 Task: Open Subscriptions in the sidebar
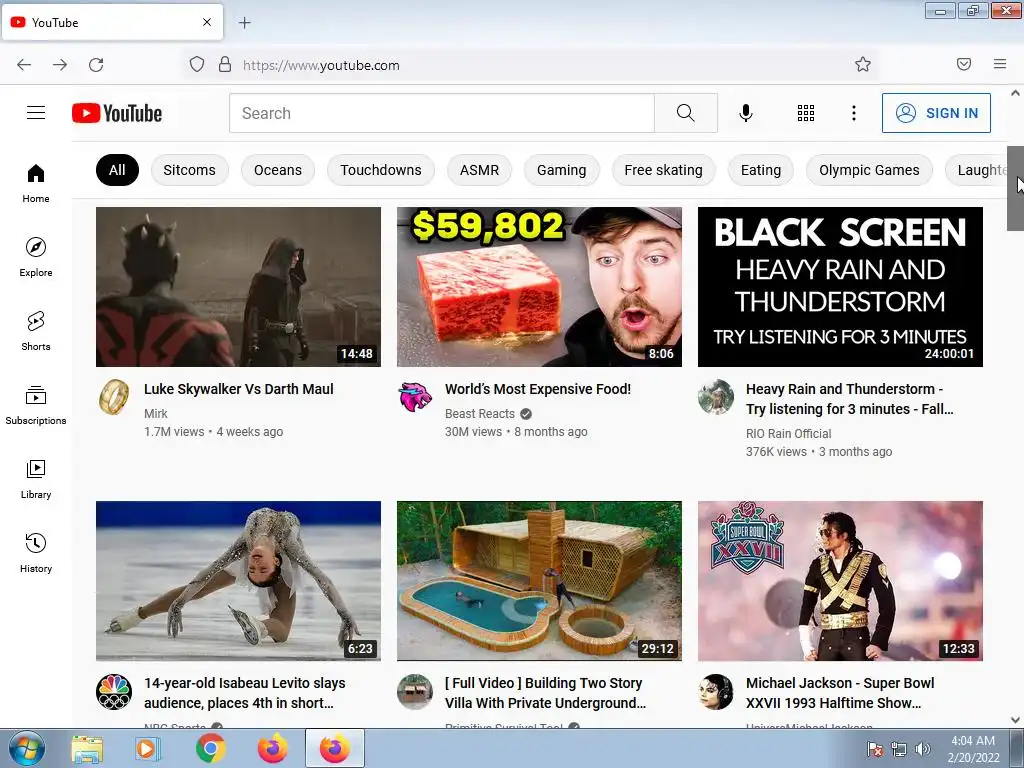(x=36, y=405)
